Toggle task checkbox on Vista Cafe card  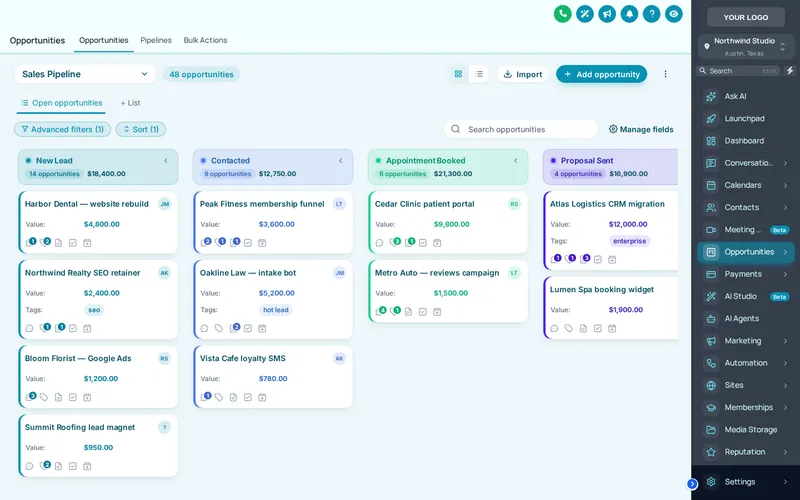[x=248, y=397]
